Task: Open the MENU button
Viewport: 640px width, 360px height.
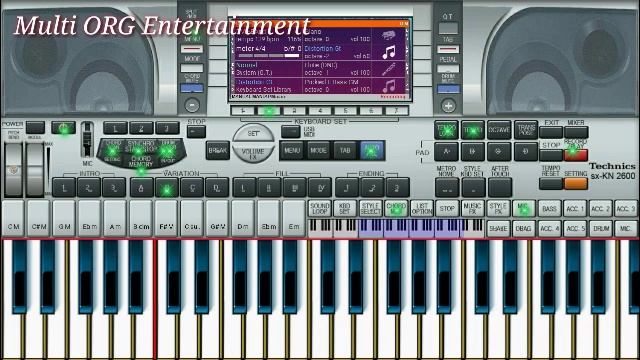Action: (292, 151)
